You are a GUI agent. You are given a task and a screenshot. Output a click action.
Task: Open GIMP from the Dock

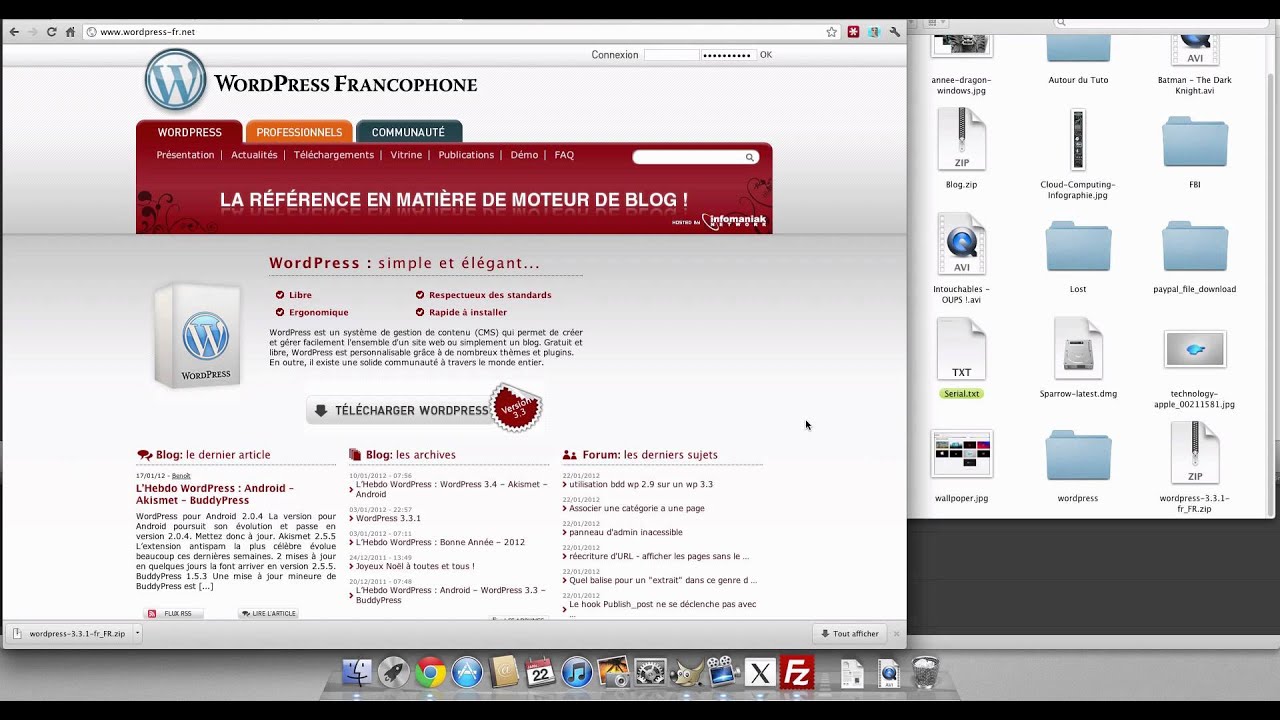pos(687,672)
